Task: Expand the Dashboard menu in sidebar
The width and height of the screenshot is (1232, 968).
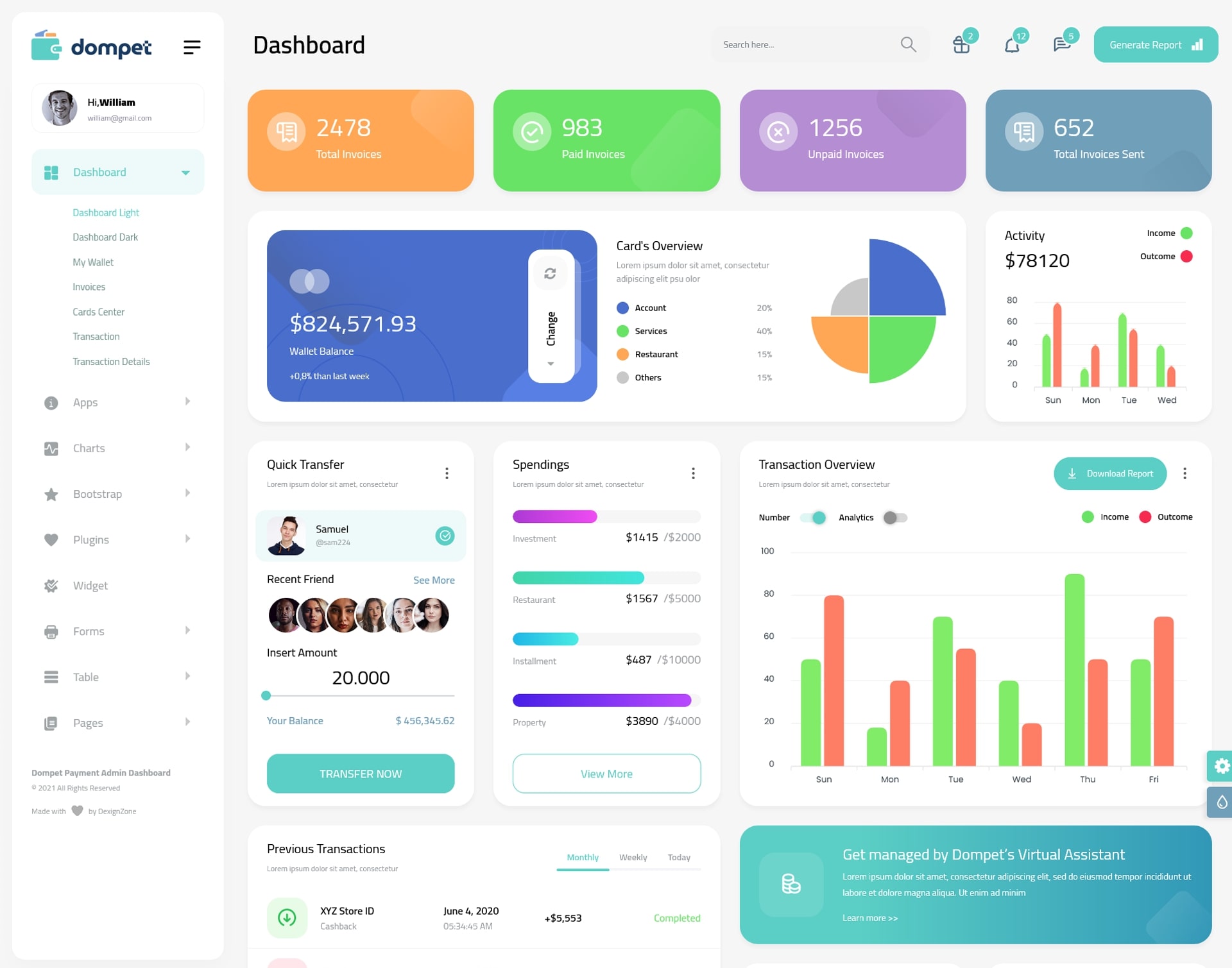Action: coord(183,172)
